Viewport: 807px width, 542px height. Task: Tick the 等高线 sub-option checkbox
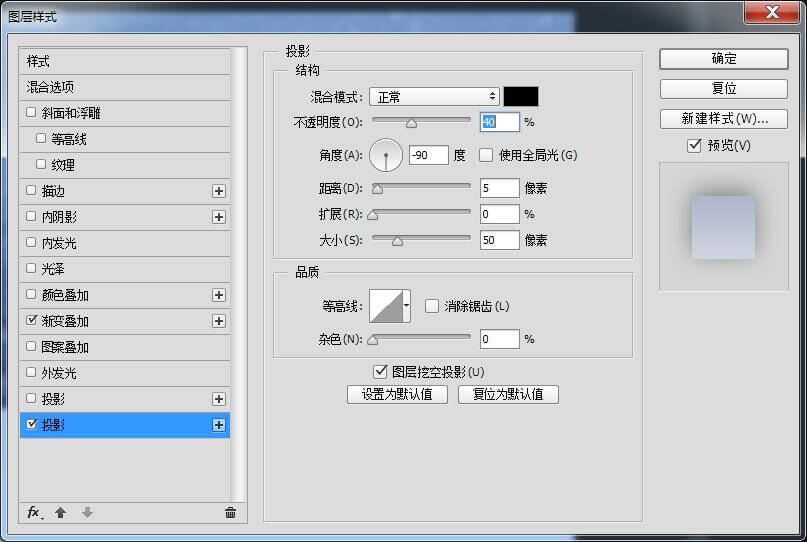(x=41, y=138)
